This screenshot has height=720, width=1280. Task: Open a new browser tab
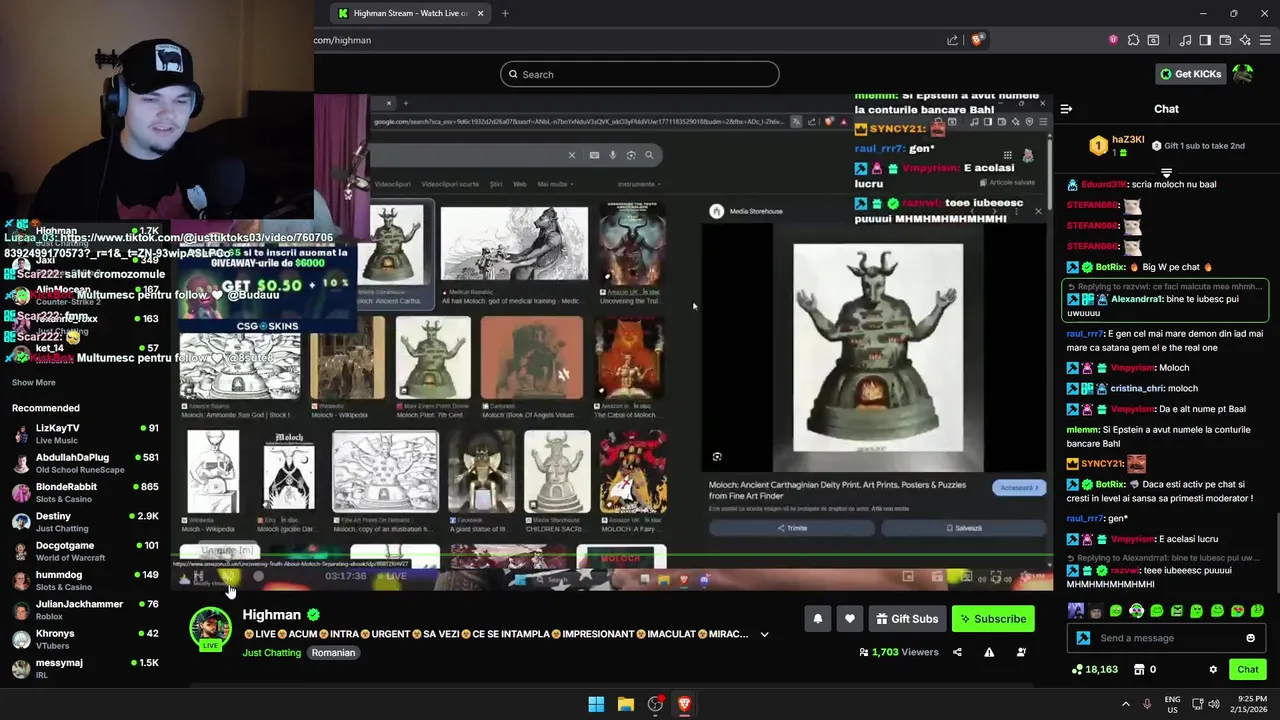pos(505,13)
